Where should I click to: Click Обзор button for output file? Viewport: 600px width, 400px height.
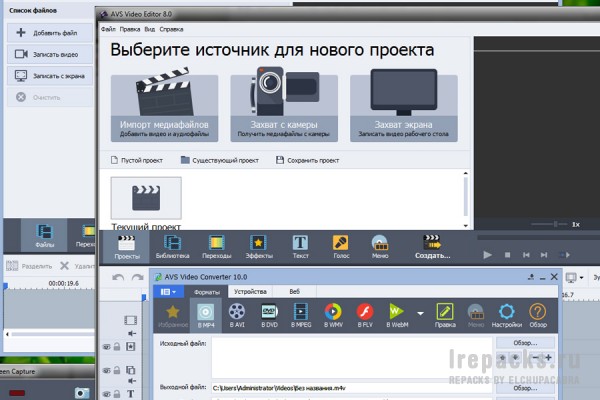525,388
